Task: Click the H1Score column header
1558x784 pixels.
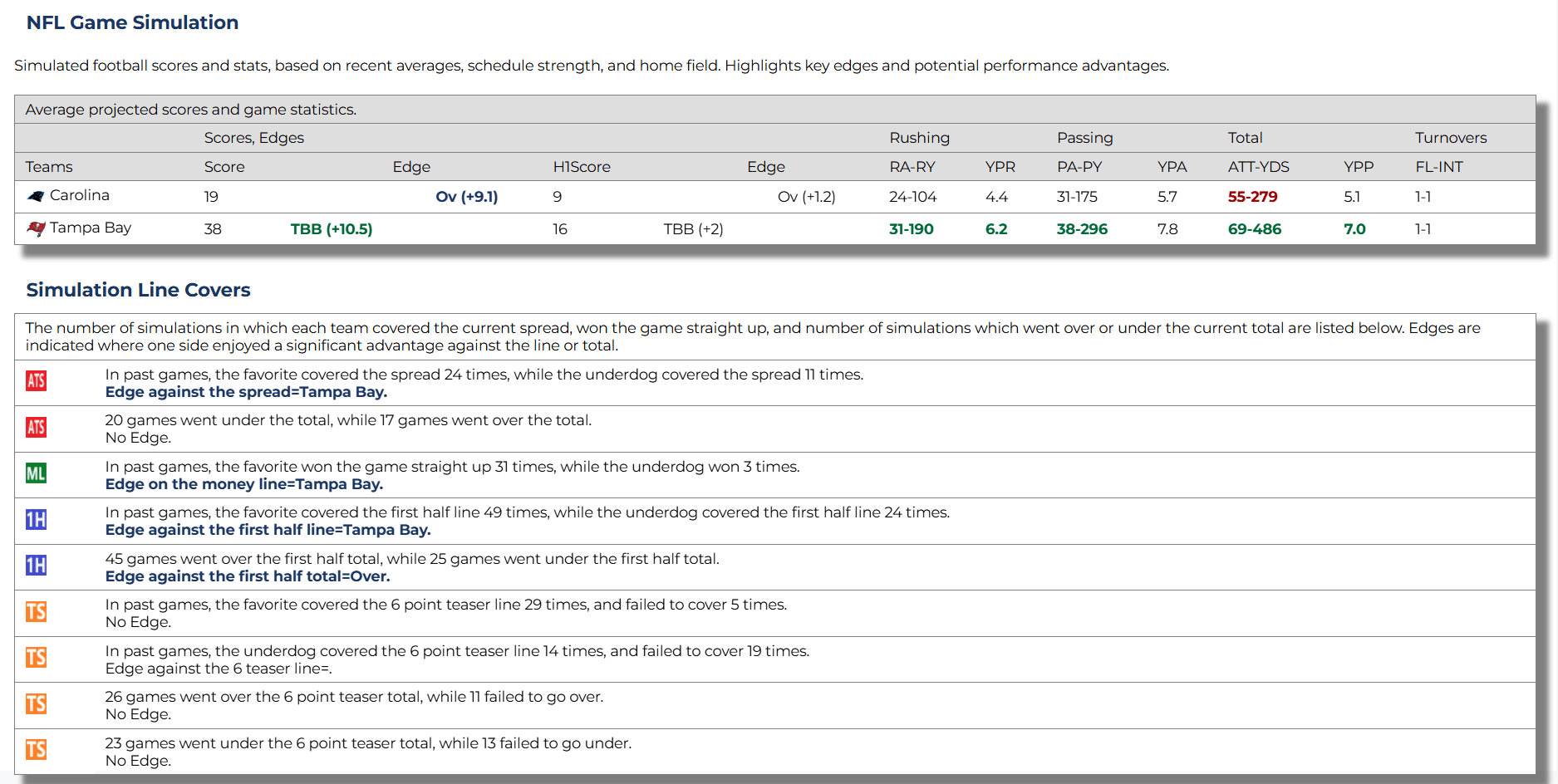Action: (x=582, y=167)
